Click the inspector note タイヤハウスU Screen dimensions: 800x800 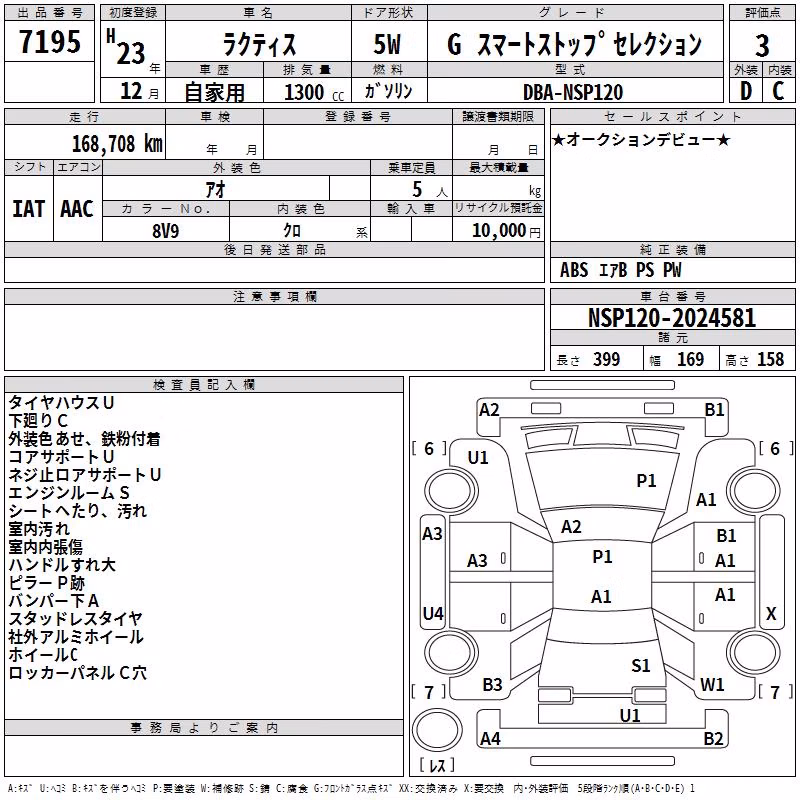pos(61,403)
